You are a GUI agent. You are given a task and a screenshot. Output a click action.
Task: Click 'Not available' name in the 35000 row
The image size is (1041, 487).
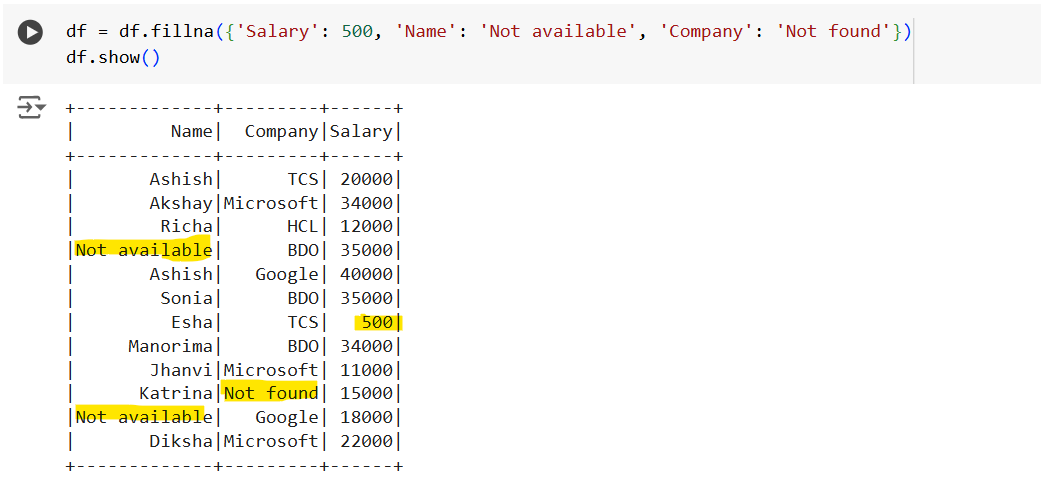tap(143, 250)
